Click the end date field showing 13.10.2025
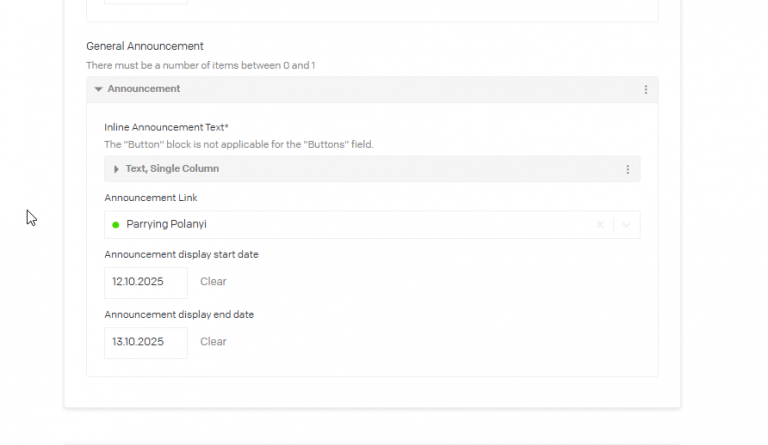The width and height of the screenshot is (768, 445). coord(145,342)
